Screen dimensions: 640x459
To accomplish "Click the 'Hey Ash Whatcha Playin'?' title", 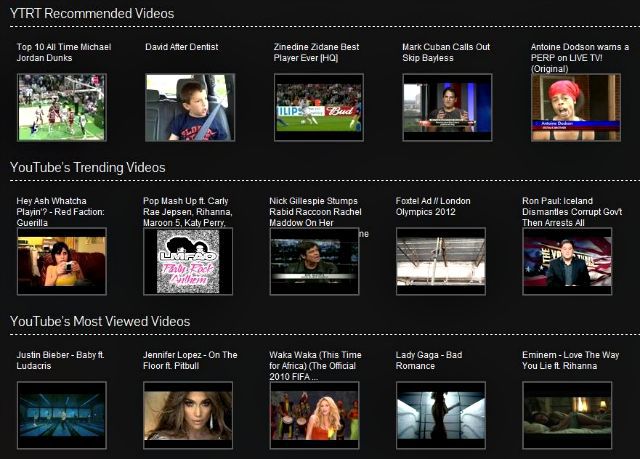I will click(60, 212).
